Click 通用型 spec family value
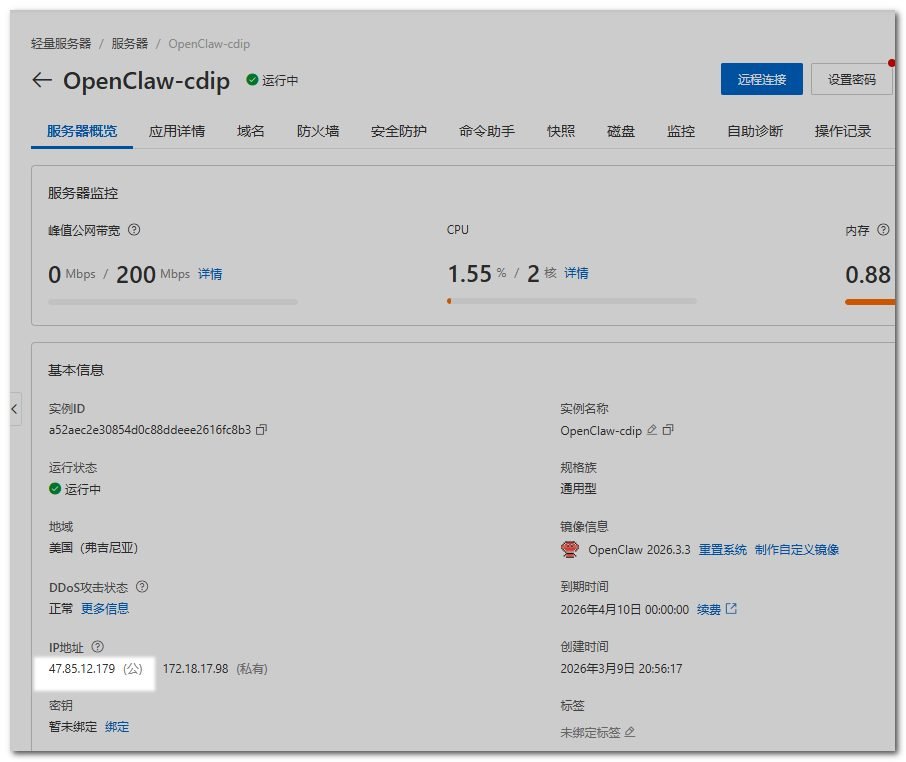Screen dimensions: 906x762 [x=578, y=489]
